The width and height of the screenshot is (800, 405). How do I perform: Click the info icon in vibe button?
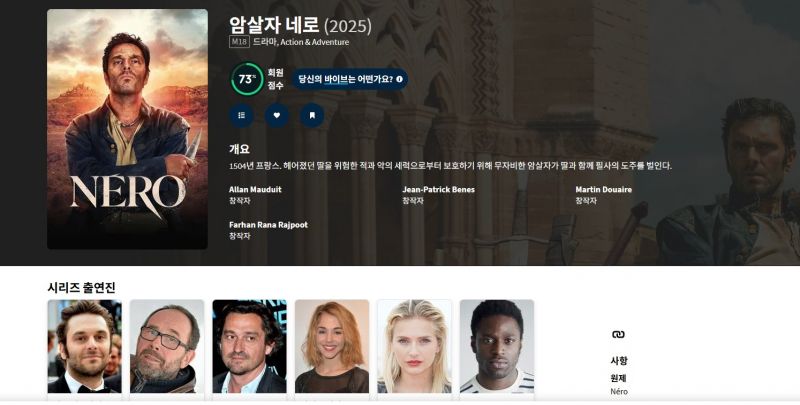pos(399,79)
